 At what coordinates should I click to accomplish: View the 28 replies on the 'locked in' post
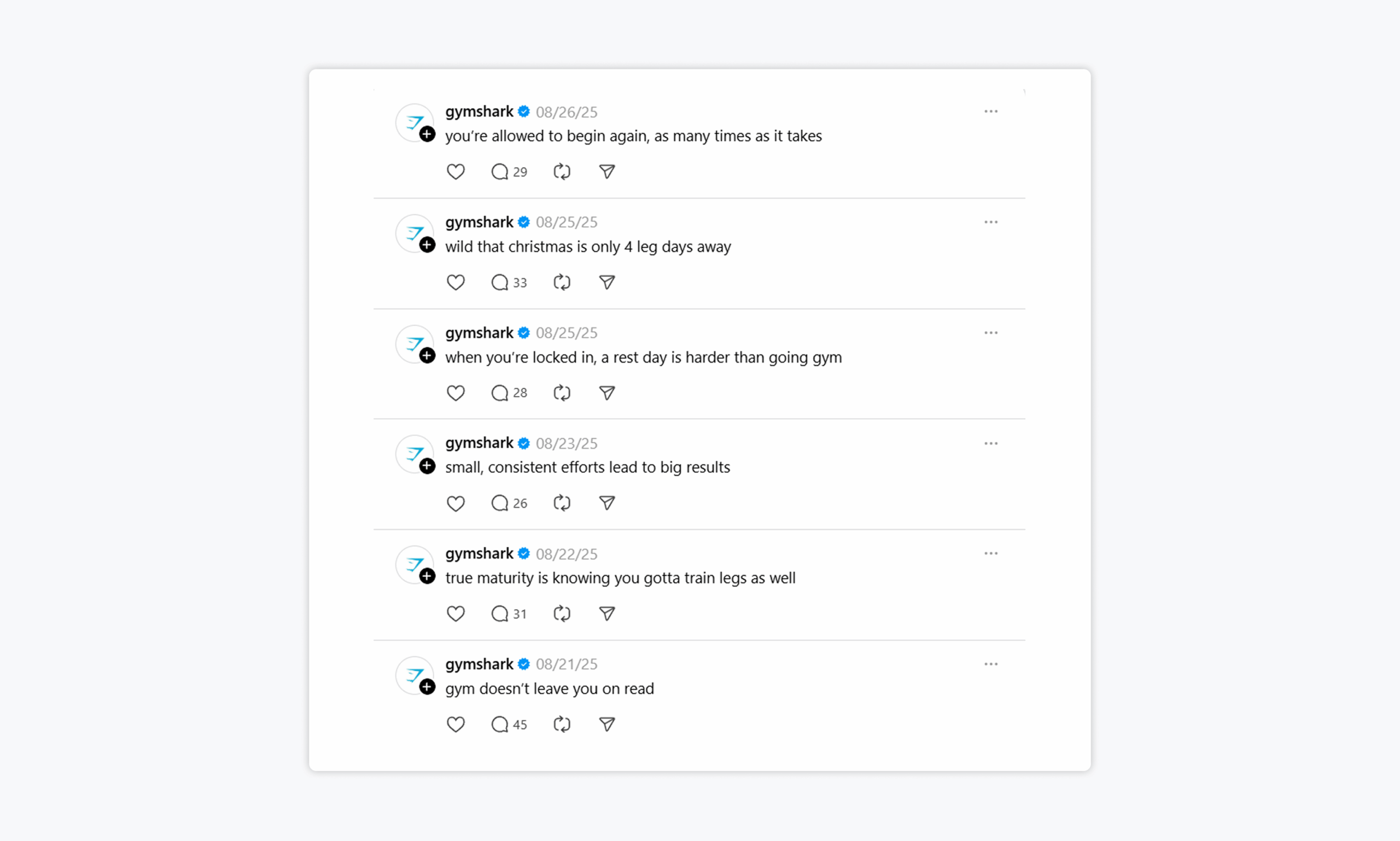click(x=509, y=393)
